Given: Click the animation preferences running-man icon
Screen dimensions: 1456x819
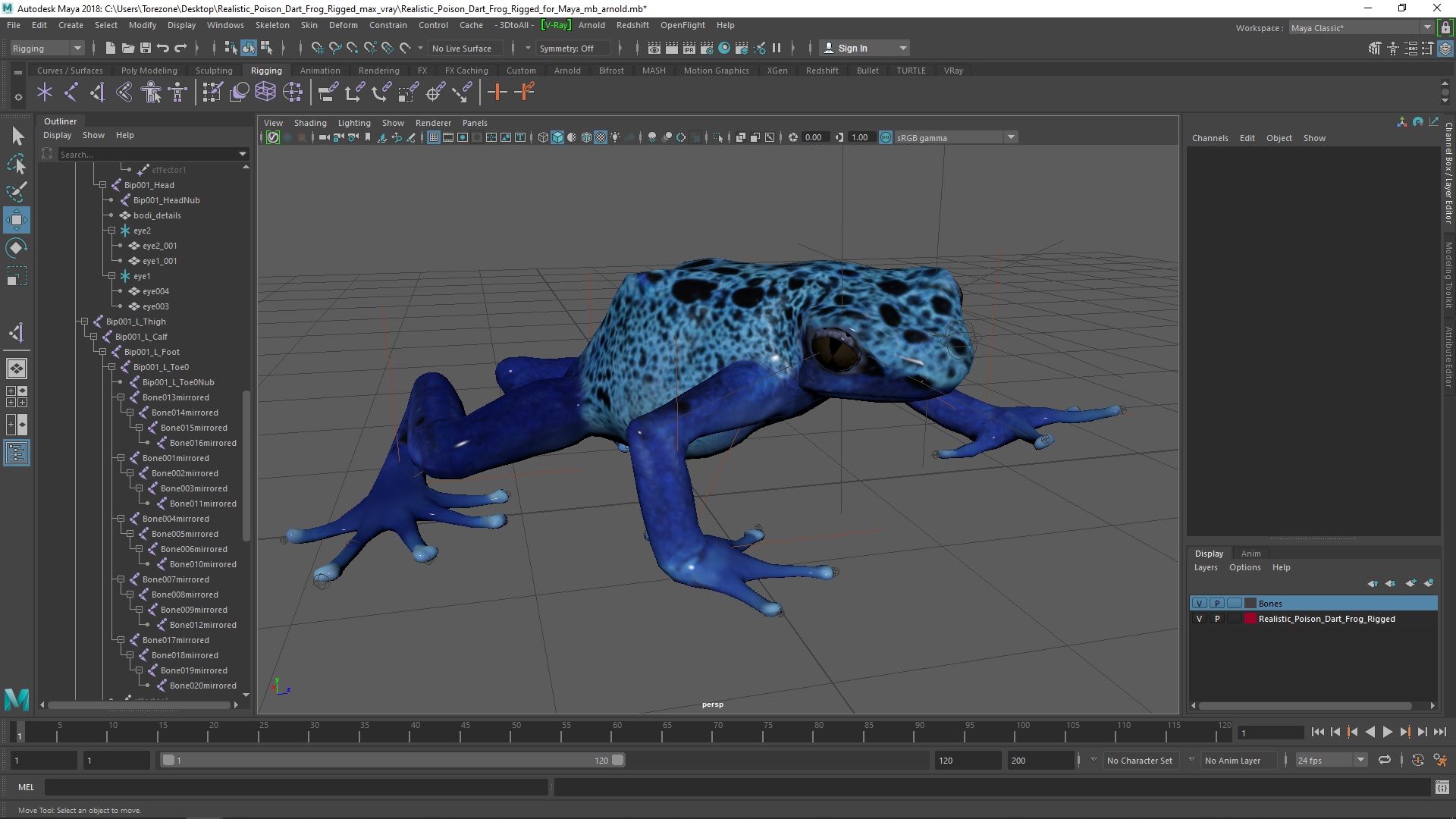Looking at the screenshot, I should click(1440, 760).
